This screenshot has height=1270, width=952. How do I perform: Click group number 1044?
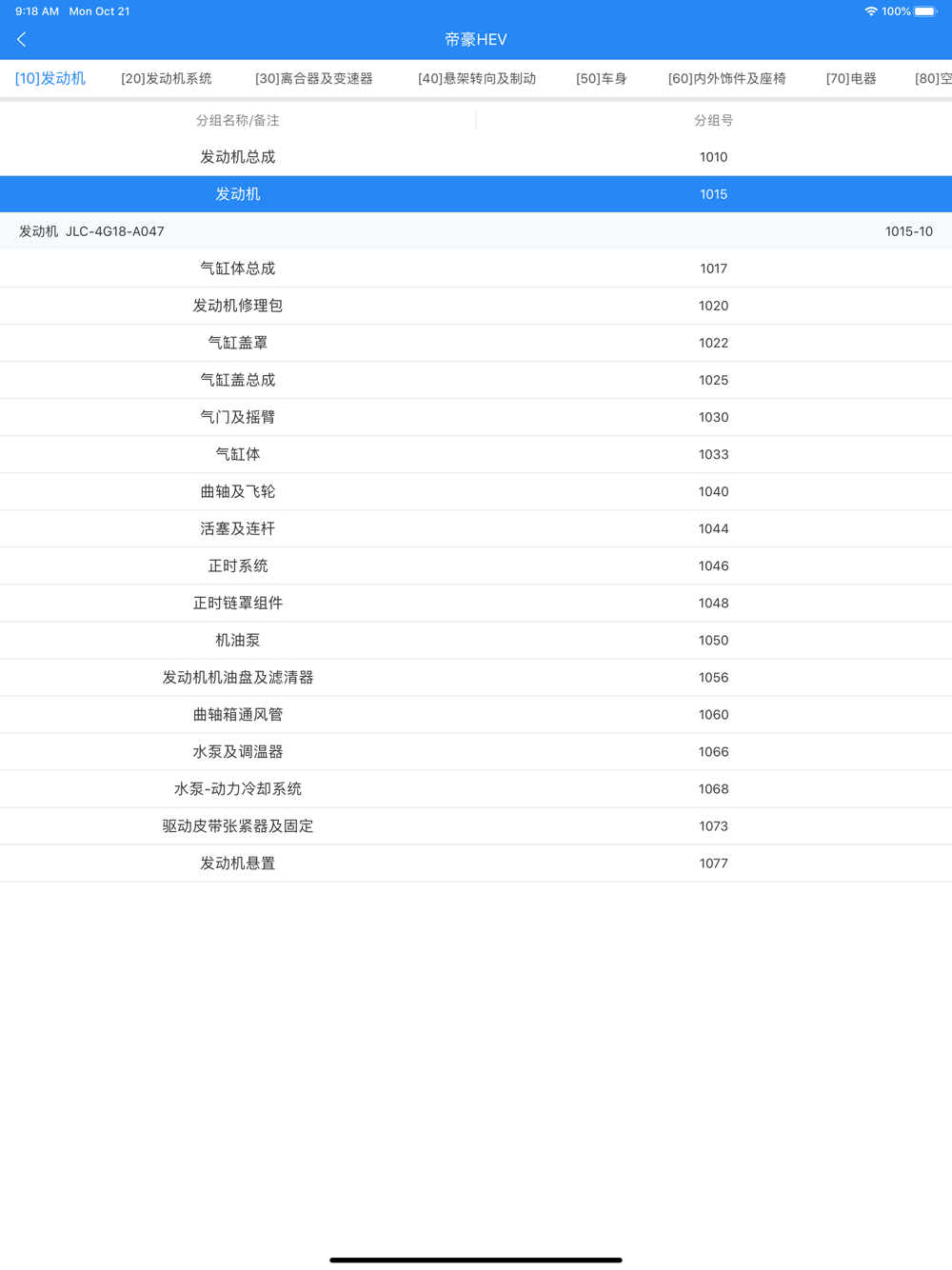coord(713,528)
